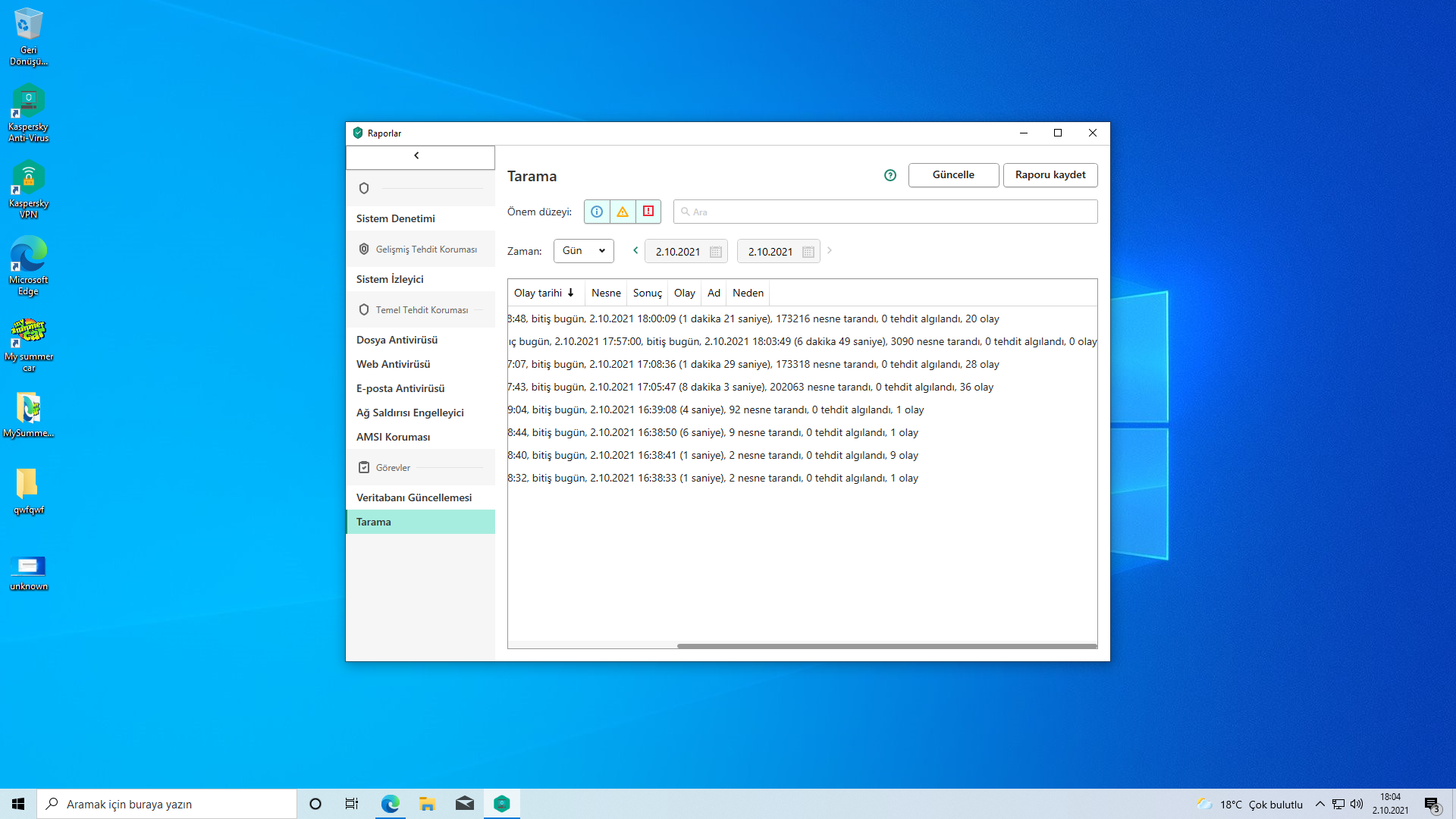Image resolution: width=1456 pixels, height=819 pixels.
Task: Click the Güncelle button
Action: (x=953, y=175)
